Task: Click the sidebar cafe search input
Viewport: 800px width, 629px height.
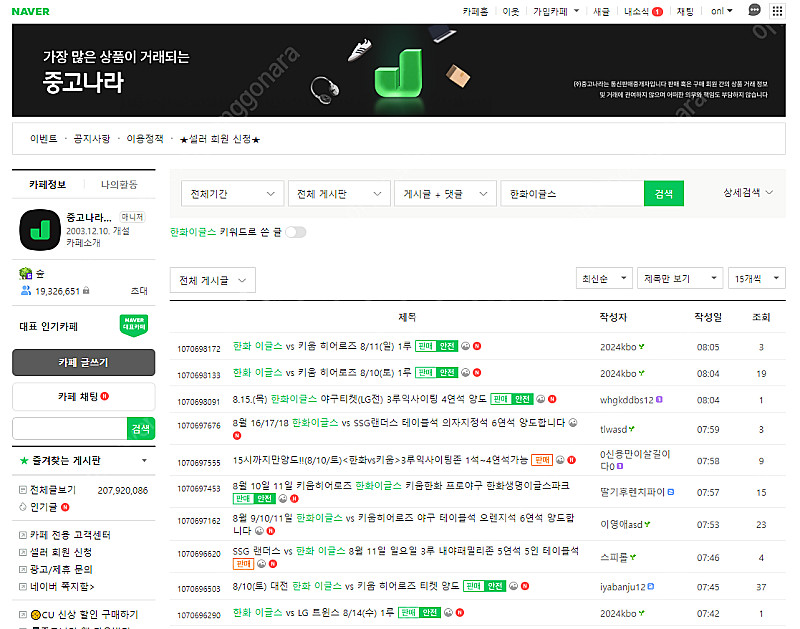Action: (70, 429)
